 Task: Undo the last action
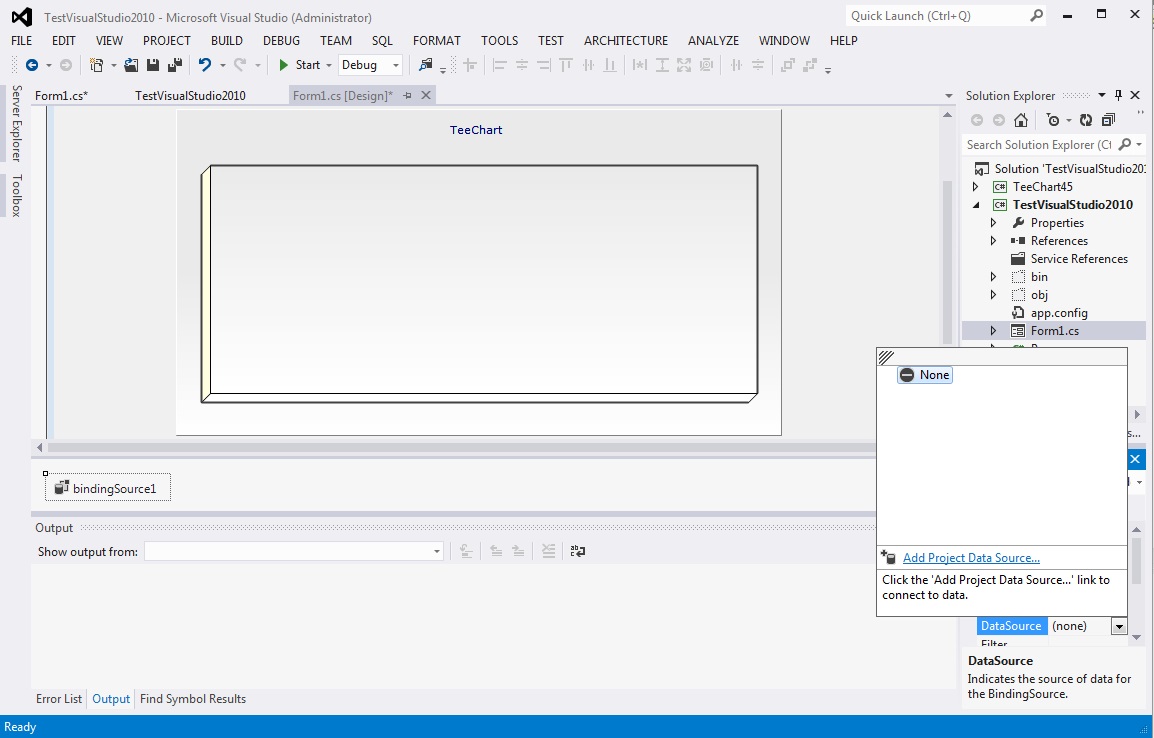(x=205, y=65)
